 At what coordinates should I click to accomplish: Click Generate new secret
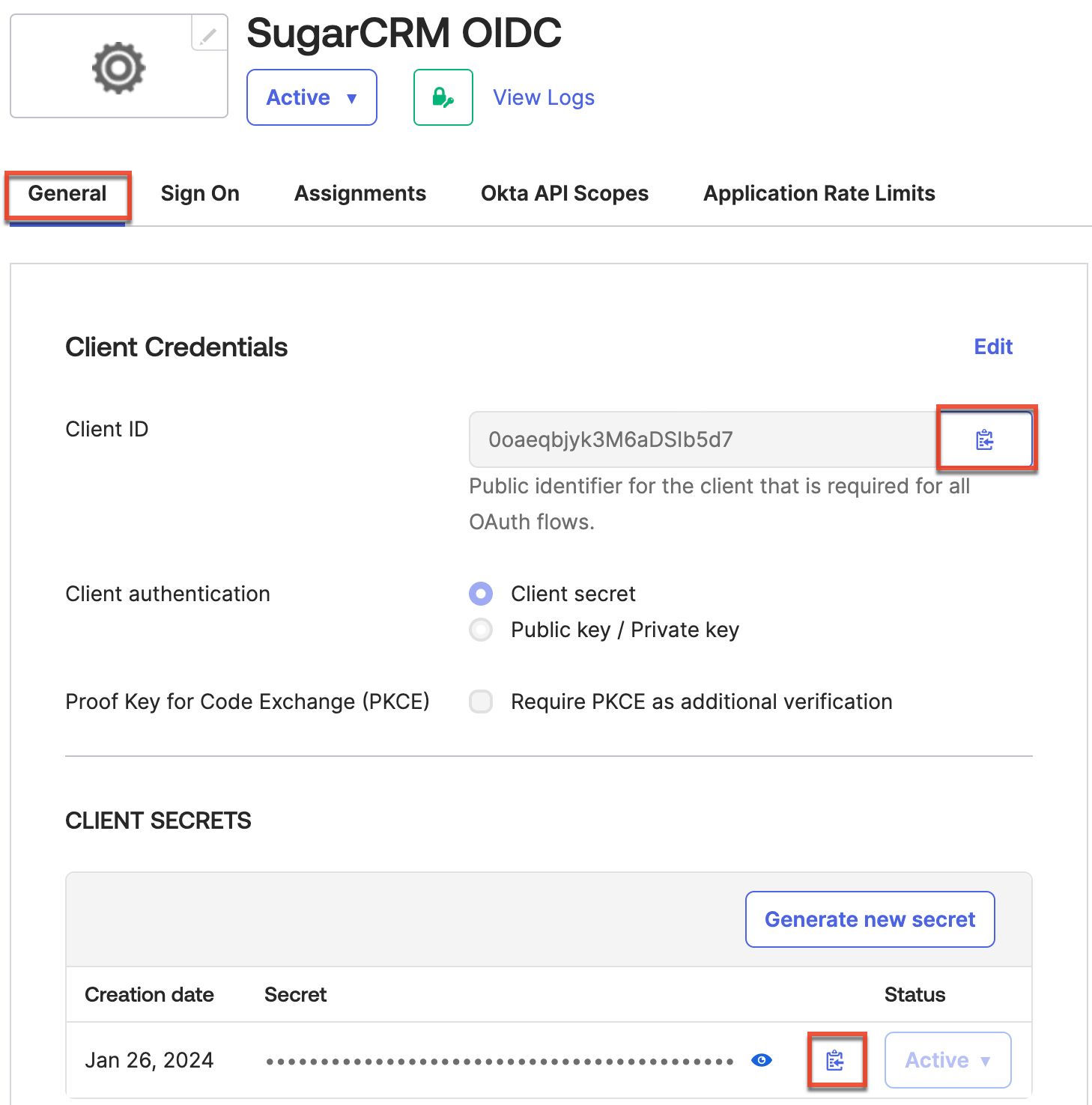pos(870,919)
